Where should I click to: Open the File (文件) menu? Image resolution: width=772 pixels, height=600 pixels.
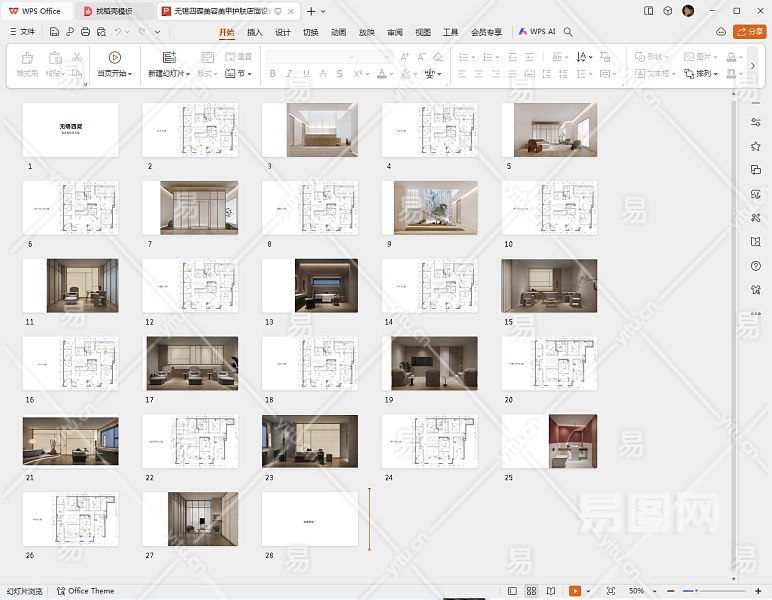click(x=22, y=32)
